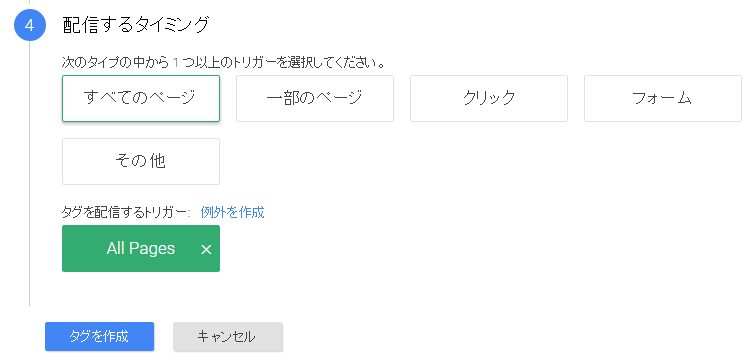The image size is (753, 364).
Task: Click the step 4 circle icon
Action: tap(30, 25)
